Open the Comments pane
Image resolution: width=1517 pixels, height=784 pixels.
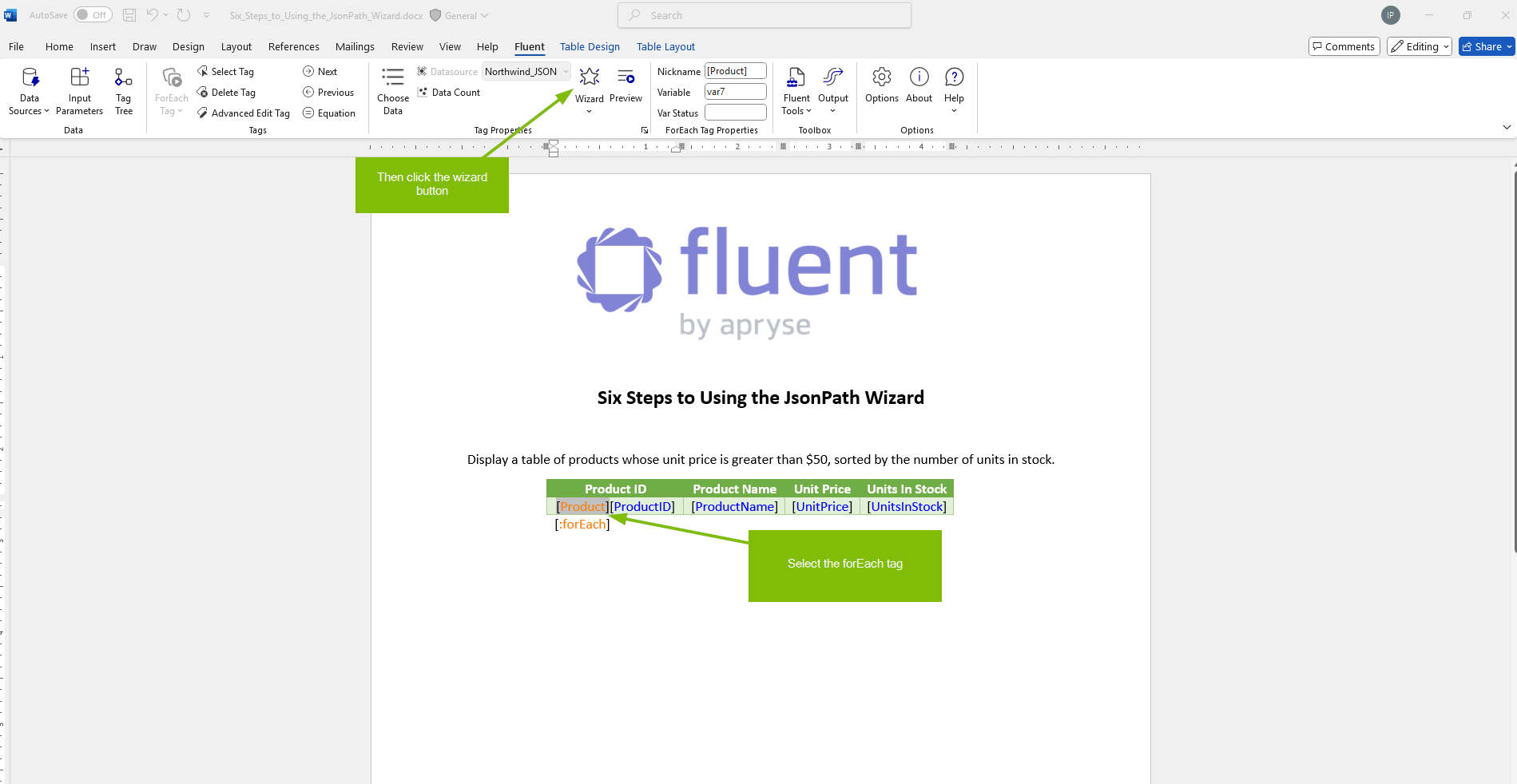(1344, 46)
